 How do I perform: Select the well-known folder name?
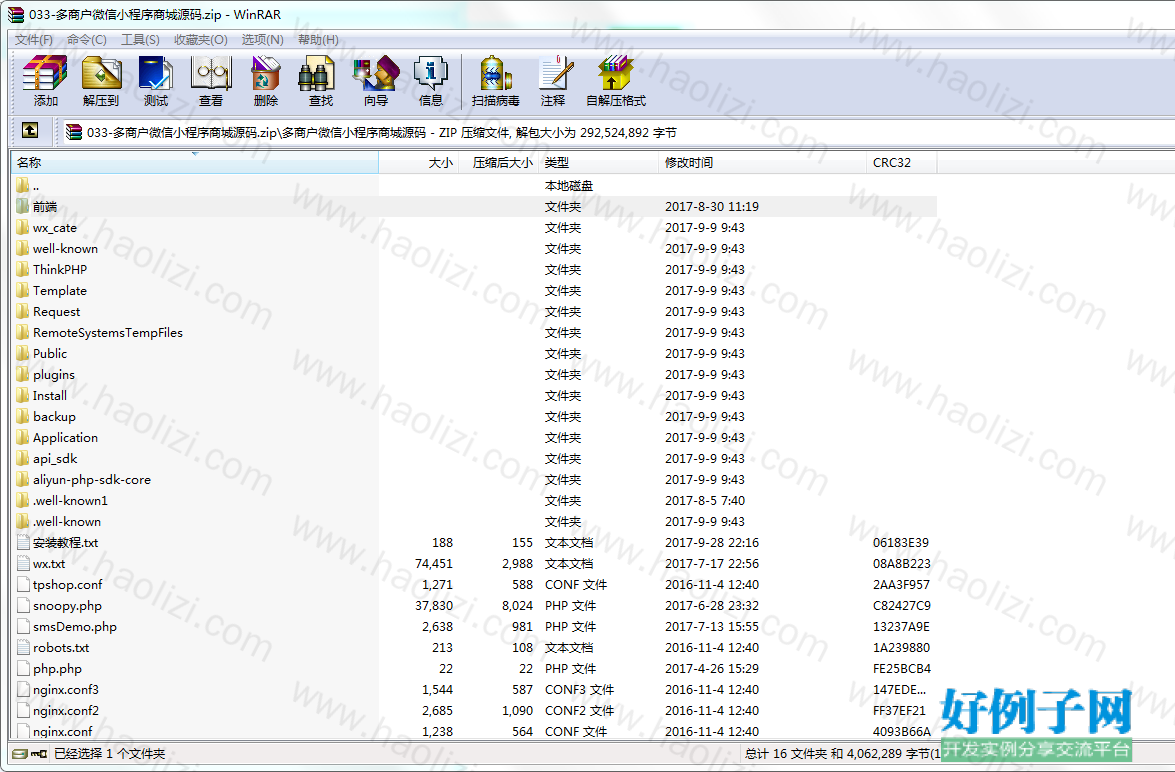tap(65, 248)
